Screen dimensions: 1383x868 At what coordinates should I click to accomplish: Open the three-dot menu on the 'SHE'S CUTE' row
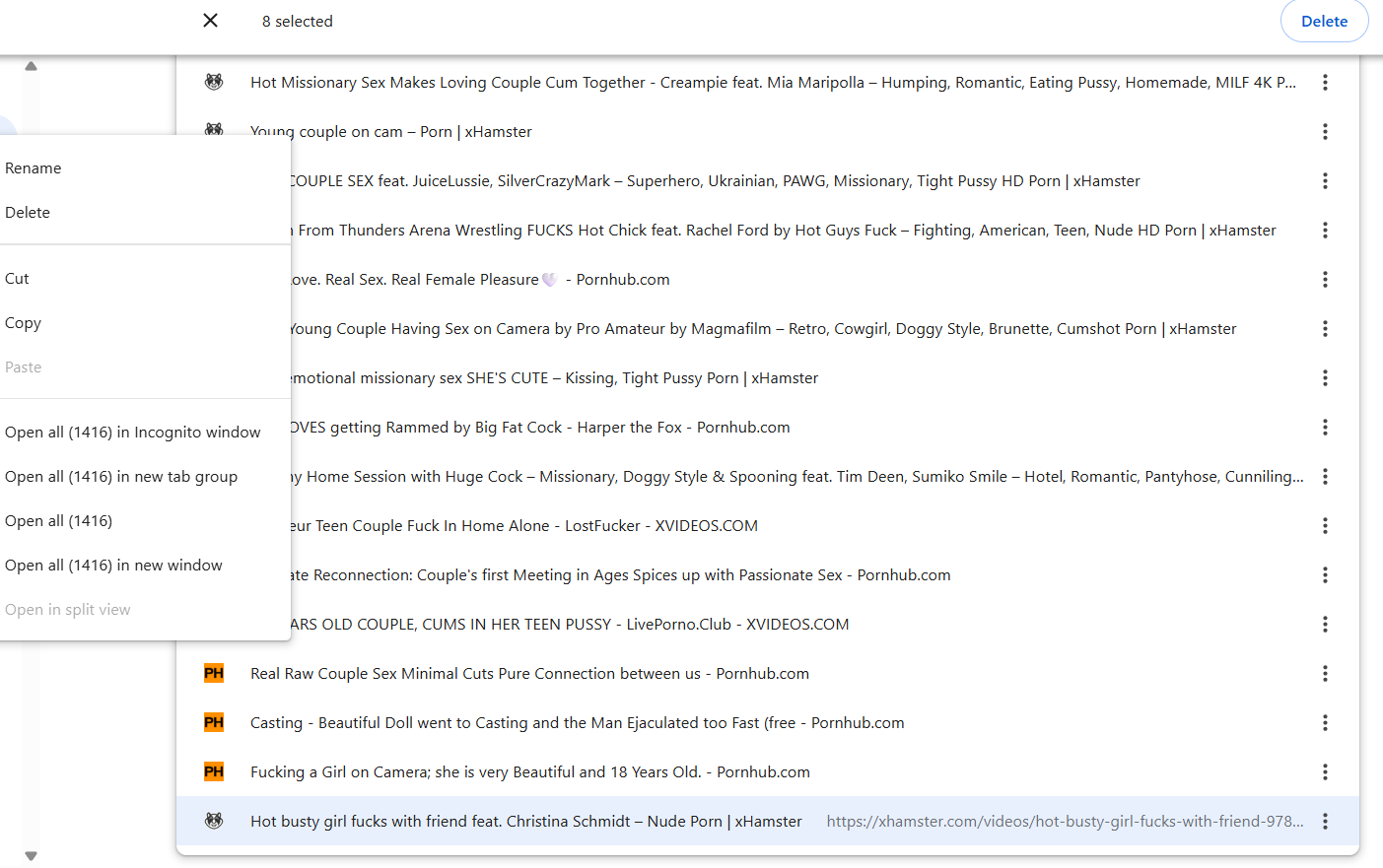(1325, 378)
